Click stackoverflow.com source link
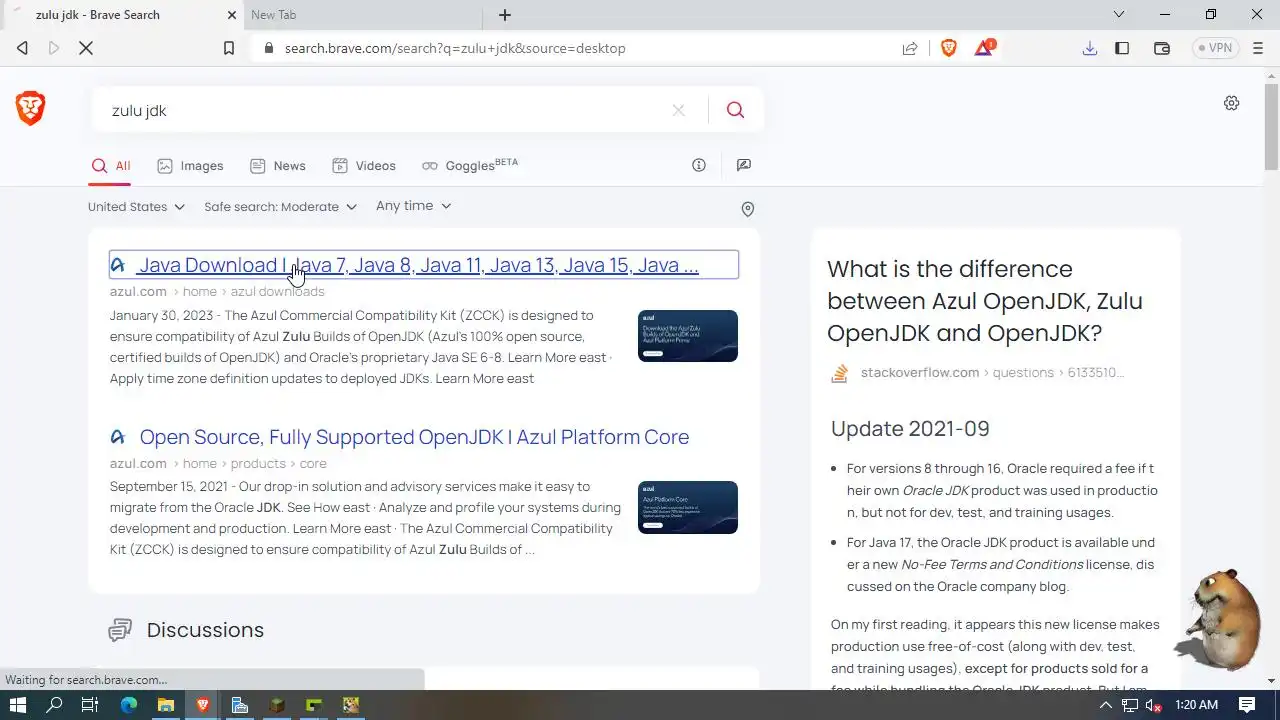The height and width of the screenshot is (720, 1280). tap(920, 372)
